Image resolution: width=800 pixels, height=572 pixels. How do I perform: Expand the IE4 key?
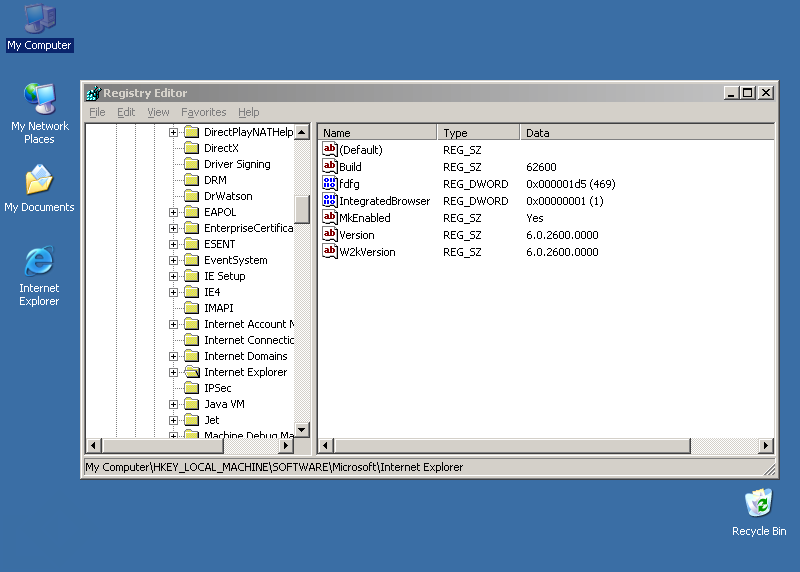tap(173, 292)
